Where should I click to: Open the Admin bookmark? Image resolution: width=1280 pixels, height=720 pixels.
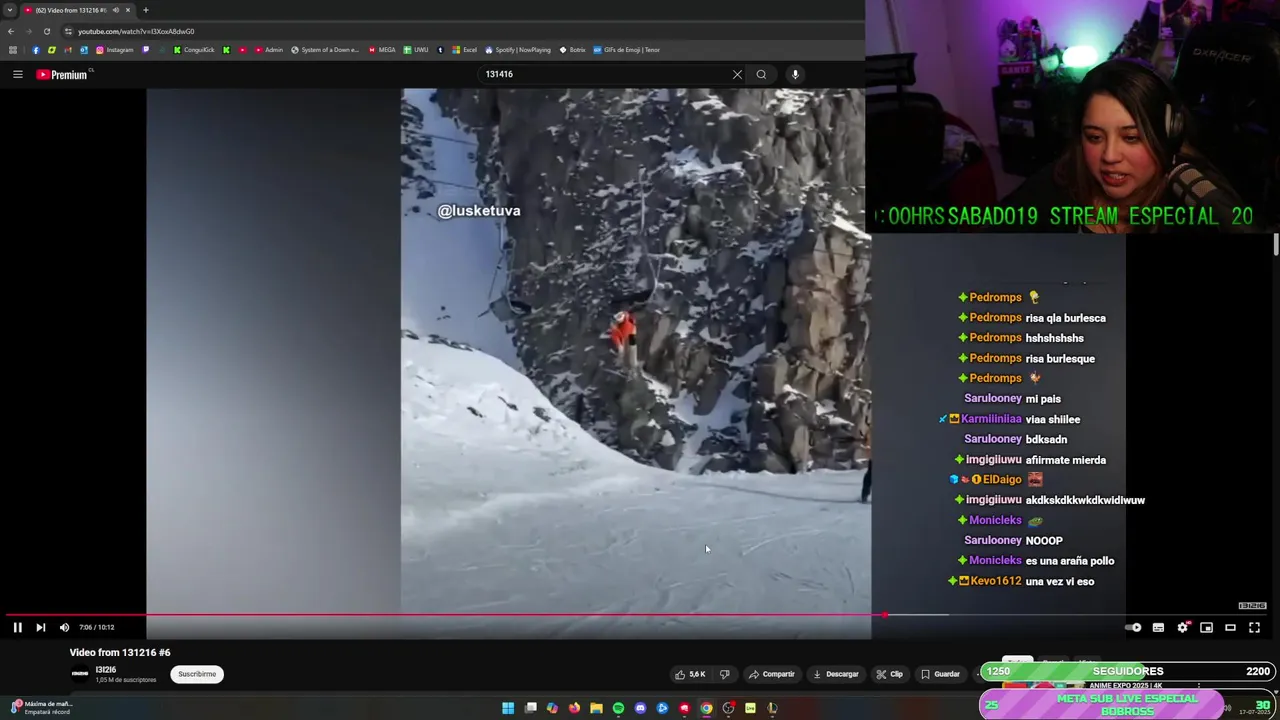(269, 50)
